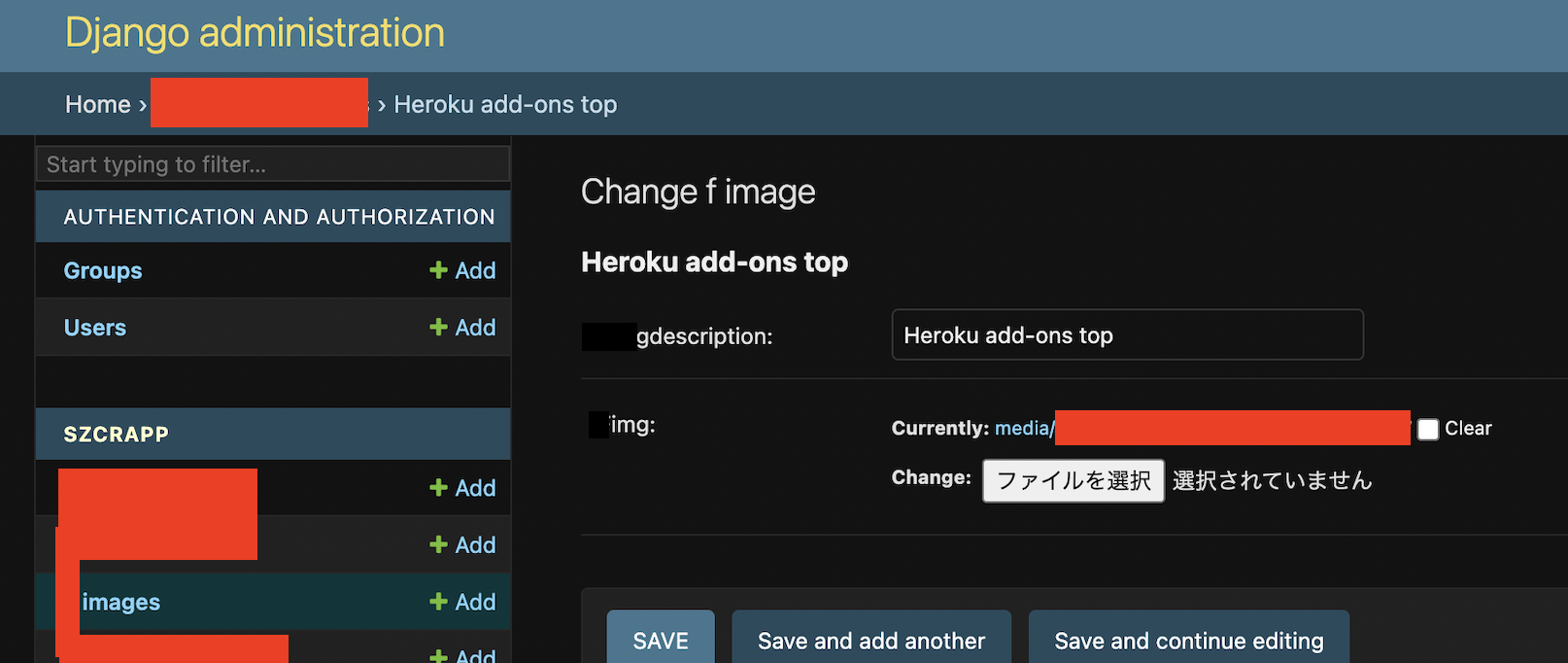Add entry for first SZCRAPP model

pyautogui.click(x=462, y=488)
